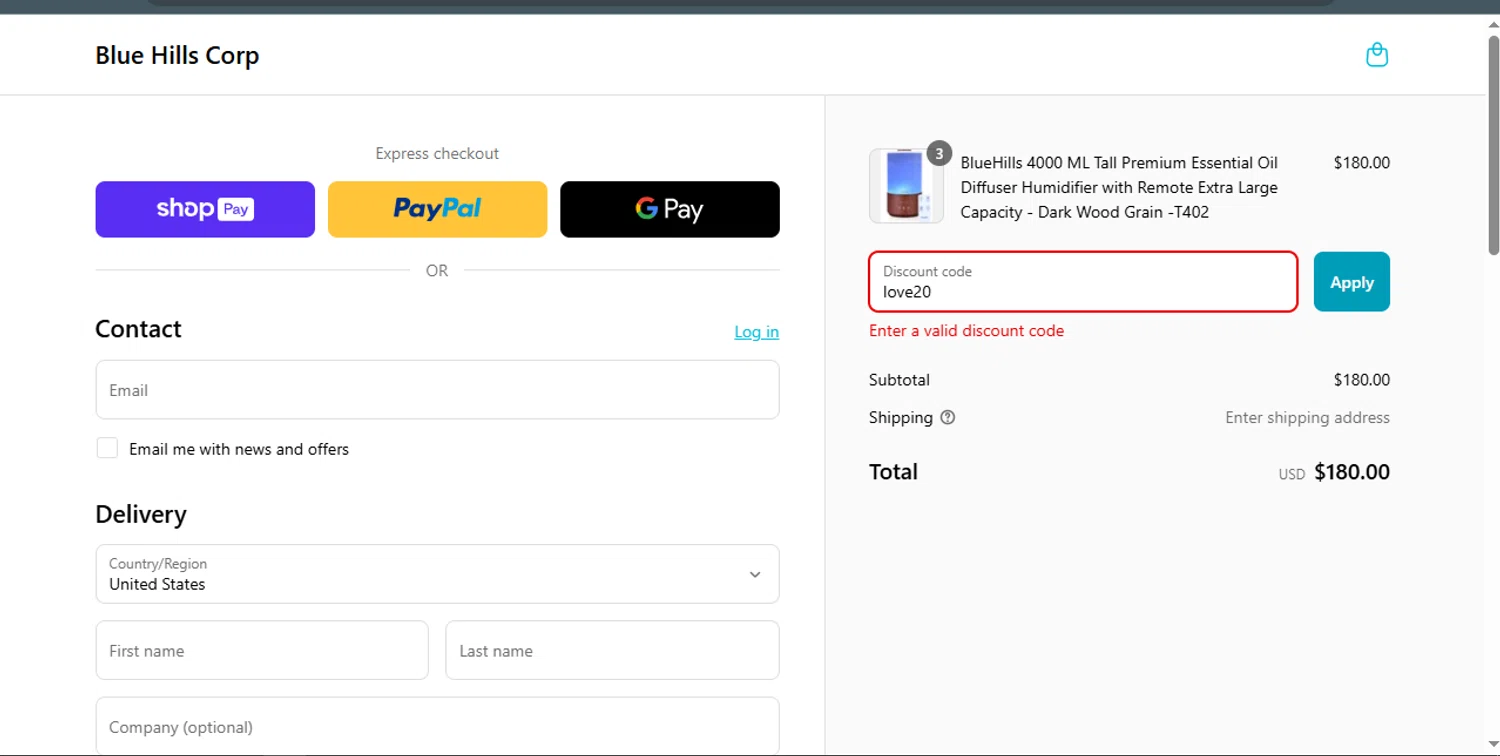Click the shipping help question icon
This screenshot has width=1500, height=756.
tap(948, 418)
